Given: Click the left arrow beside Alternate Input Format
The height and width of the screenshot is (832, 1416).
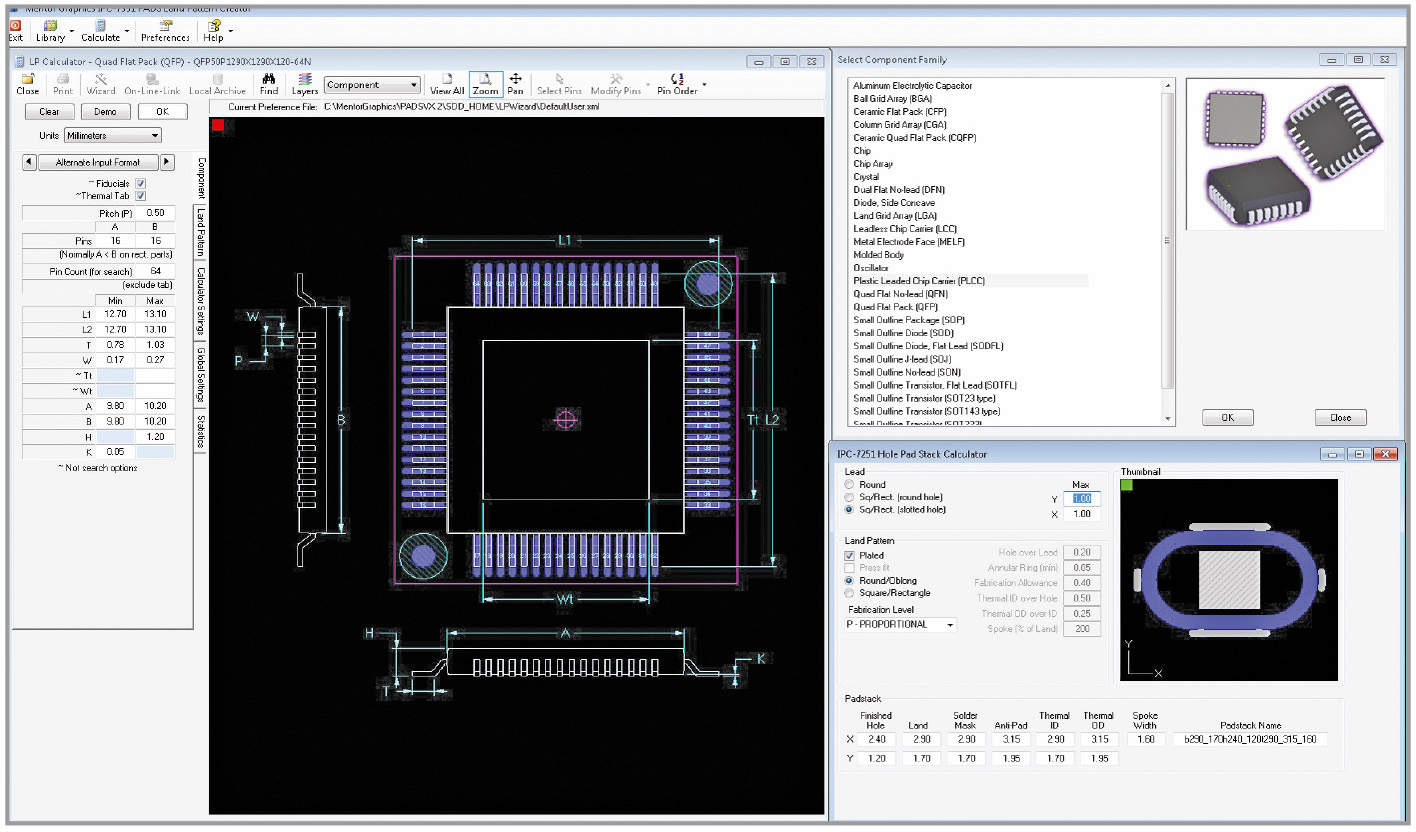Looking at the screenshot, I should [x=29, y=162].
